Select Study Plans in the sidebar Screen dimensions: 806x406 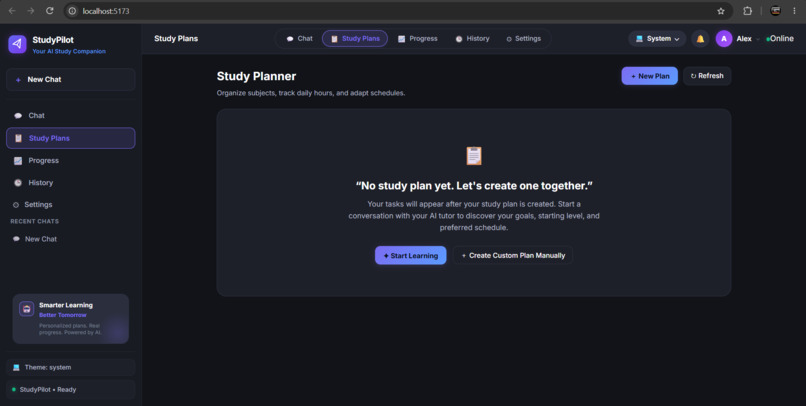71,138
